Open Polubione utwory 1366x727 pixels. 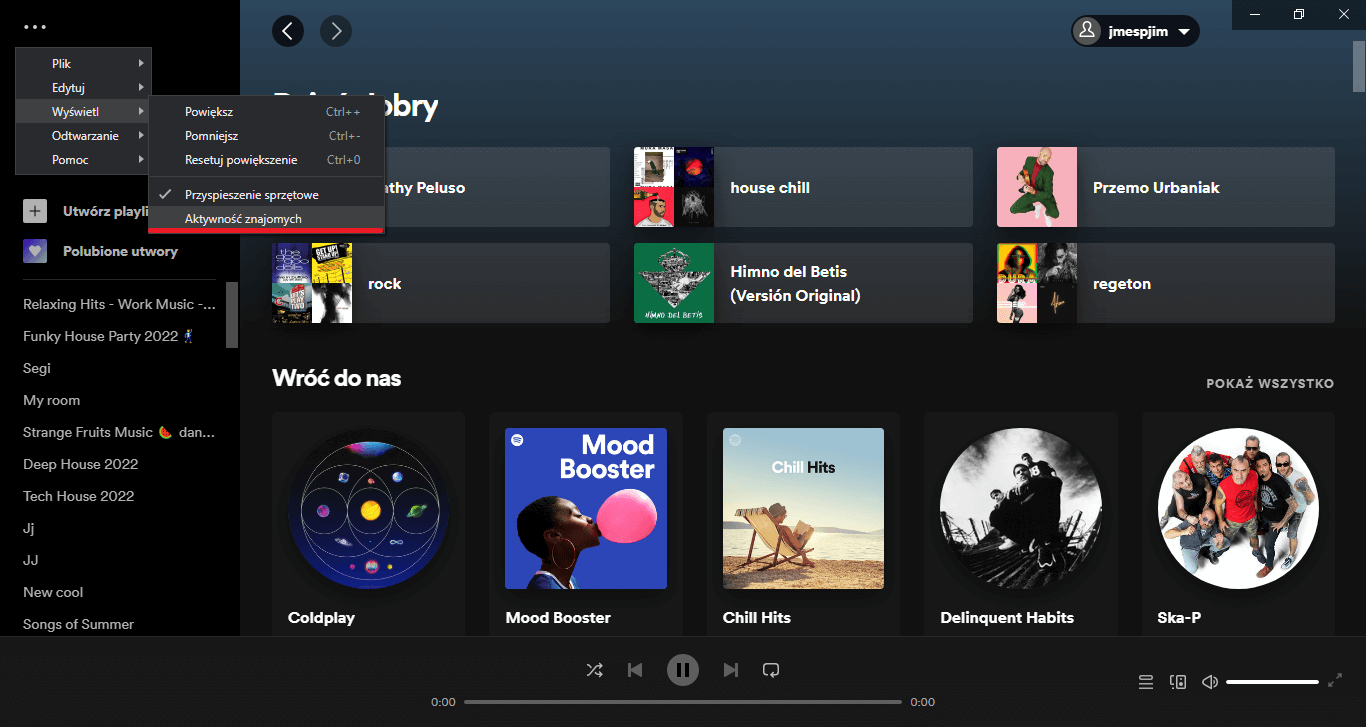(x=120, y=251)
